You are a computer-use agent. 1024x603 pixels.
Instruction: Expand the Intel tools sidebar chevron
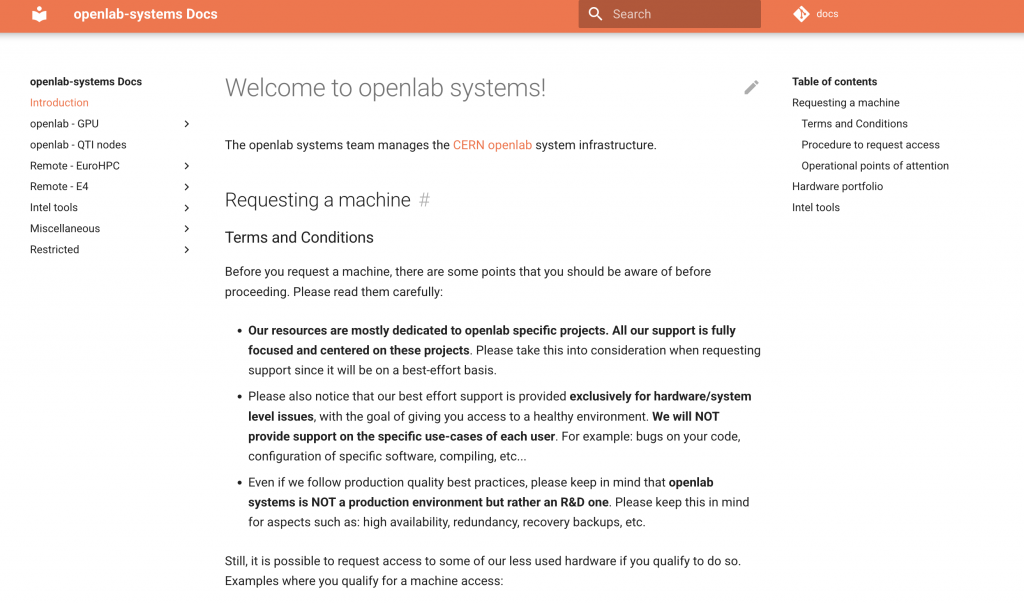[187, 208]
